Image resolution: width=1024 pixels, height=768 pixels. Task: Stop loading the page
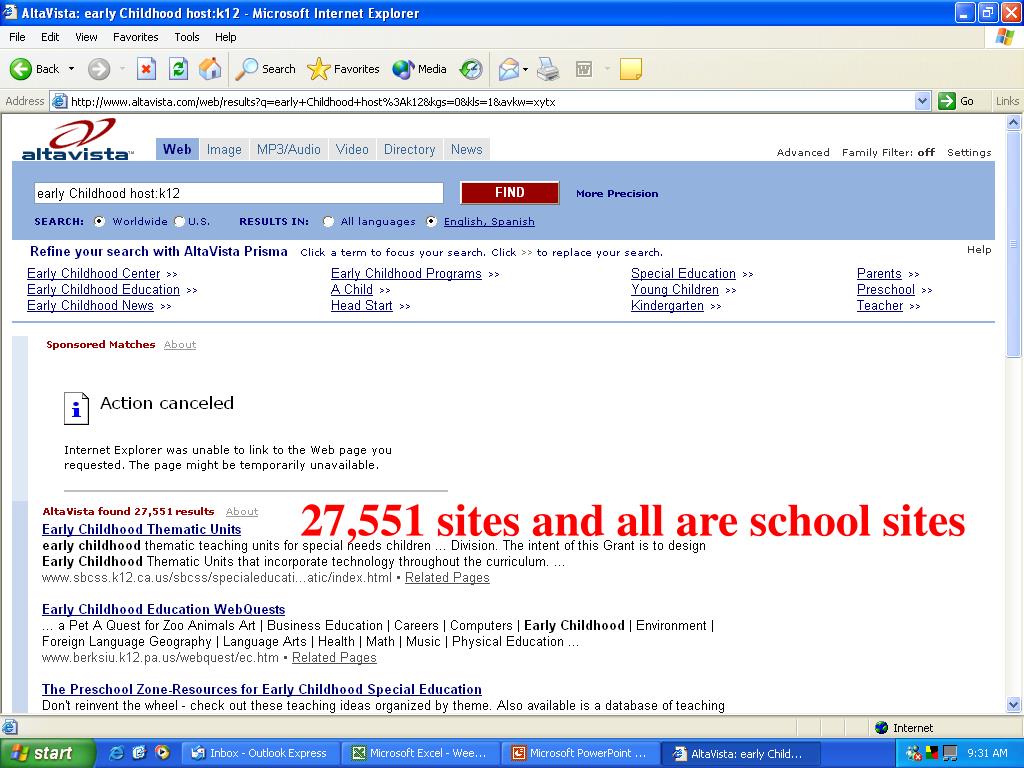click(x=146, y=69)
